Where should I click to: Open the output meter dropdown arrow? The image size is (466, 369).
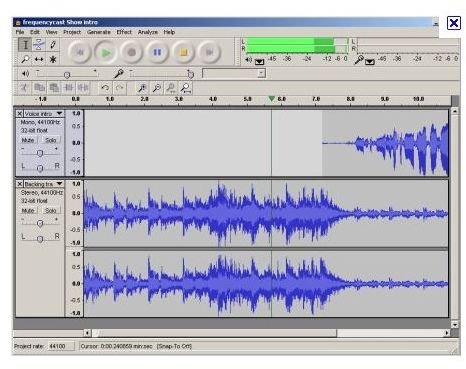(x=259, y=62)
